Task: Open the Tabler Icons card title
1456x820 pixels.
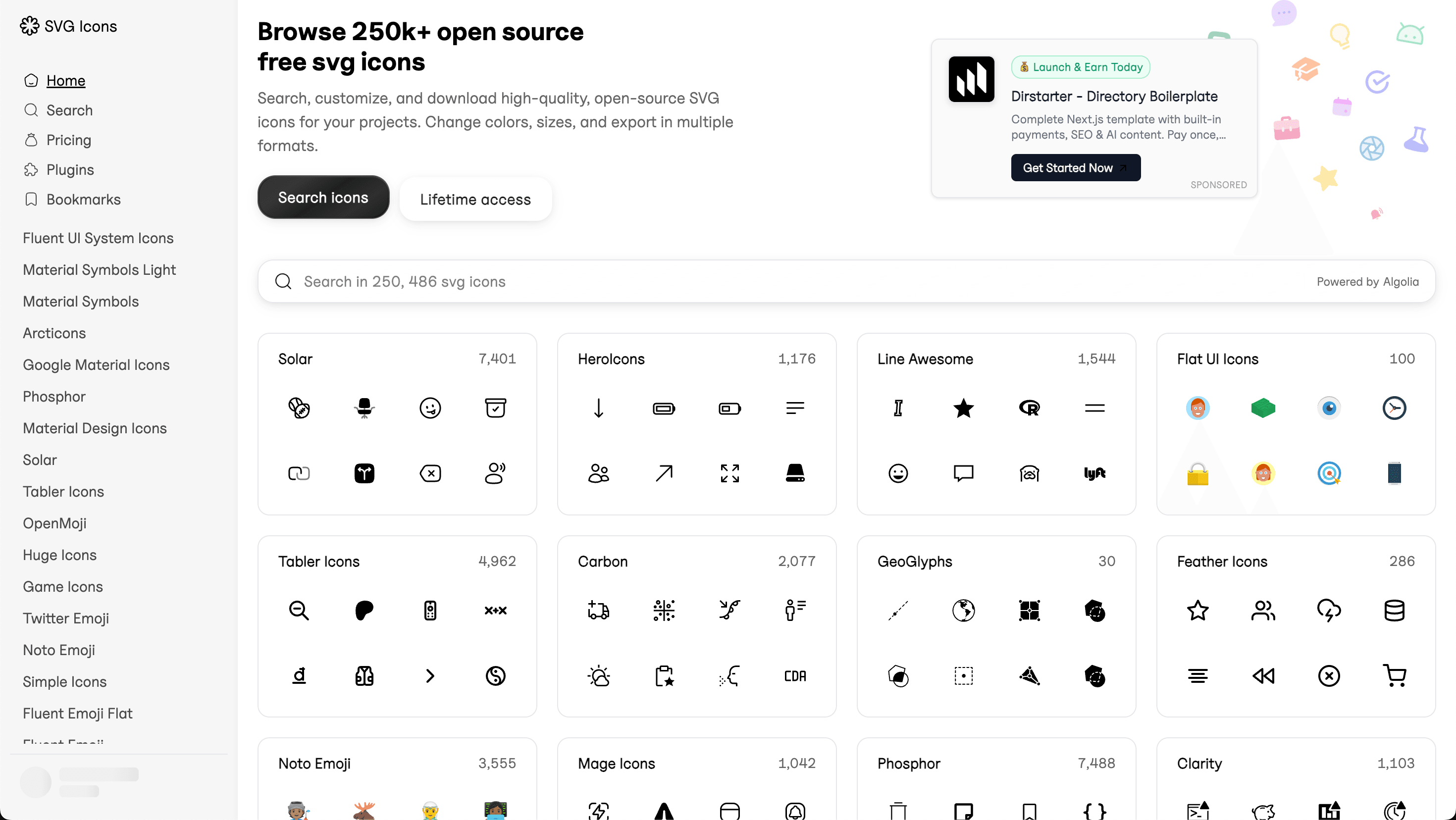Action: click(x=319, y=561)
